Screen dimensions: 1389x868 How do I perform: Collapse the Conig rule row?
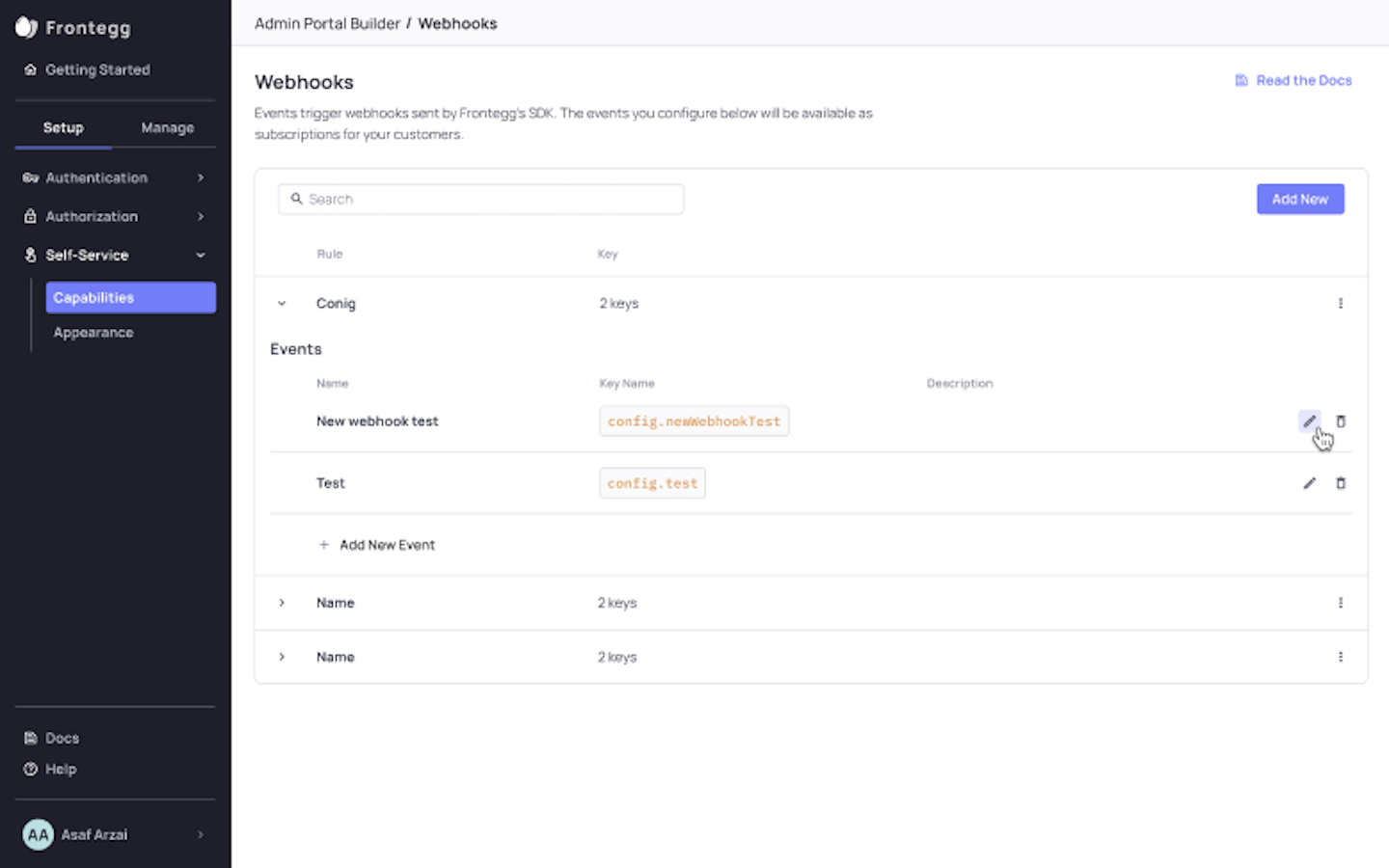tap(282, 303)
